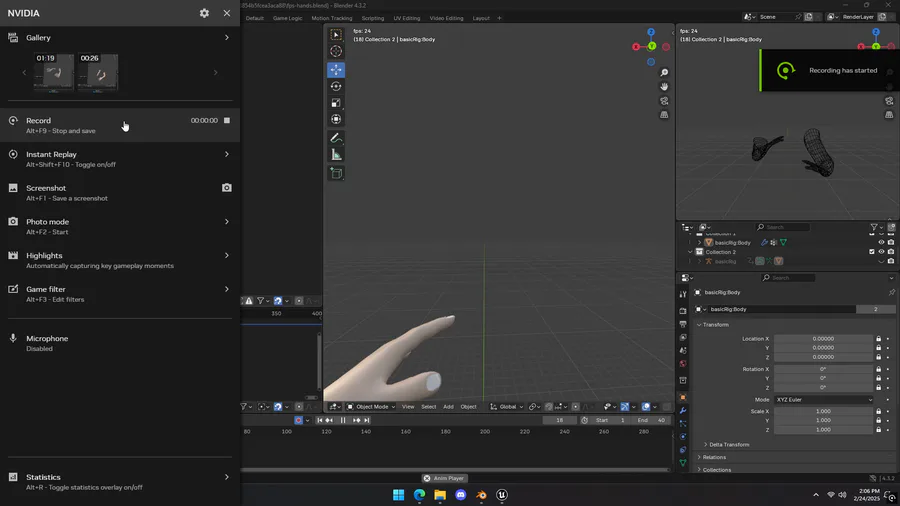Image resolution: width=900 pixels, height=506 pixels.
Task: Select the Select Box tool in viewport toolbar
Action: [x=336, y=34]
